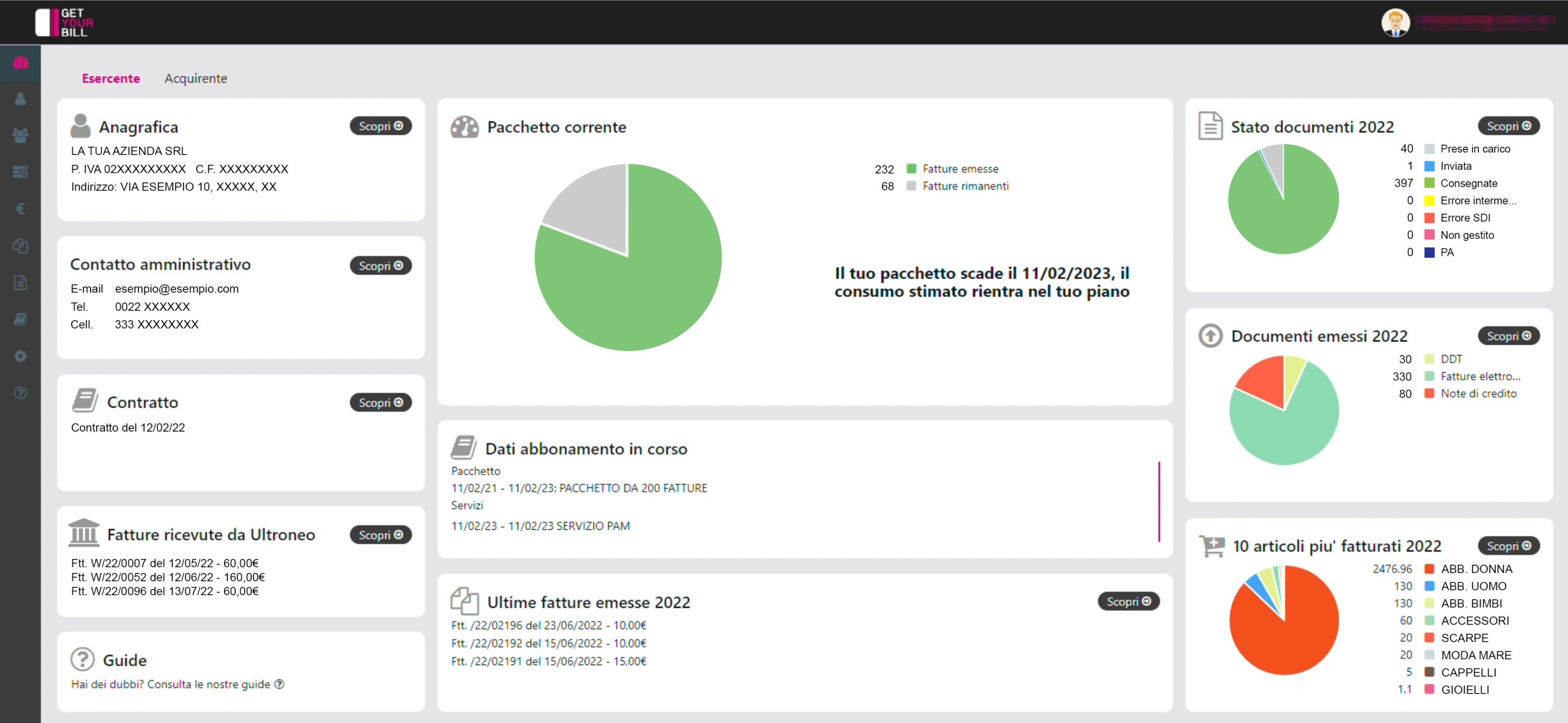Toggle the Consegnate green legend swatch

(x=1430, y=183)
